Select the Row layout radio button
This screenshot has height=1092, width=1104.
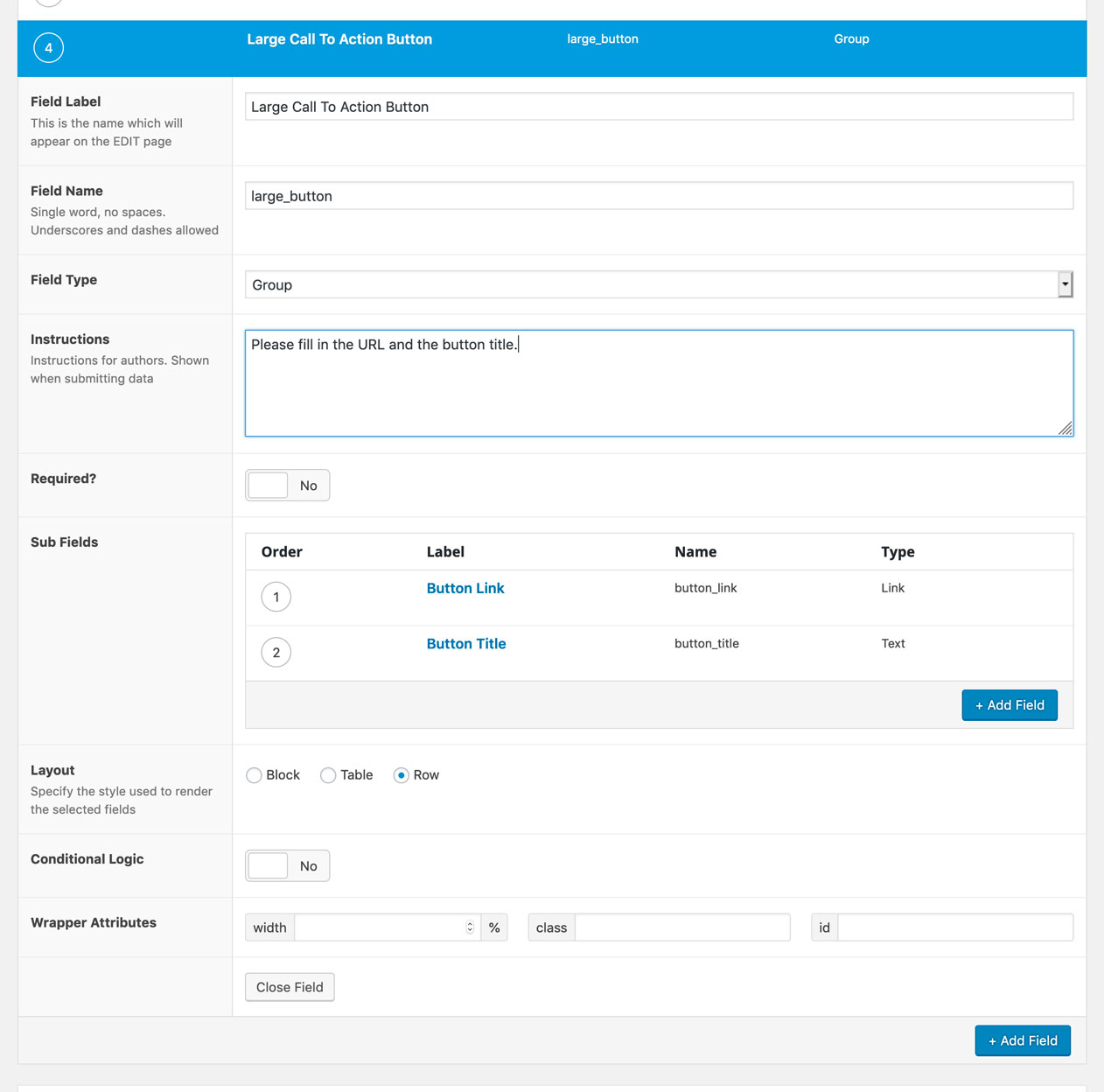pyautogui.click(x=401, y=775)
